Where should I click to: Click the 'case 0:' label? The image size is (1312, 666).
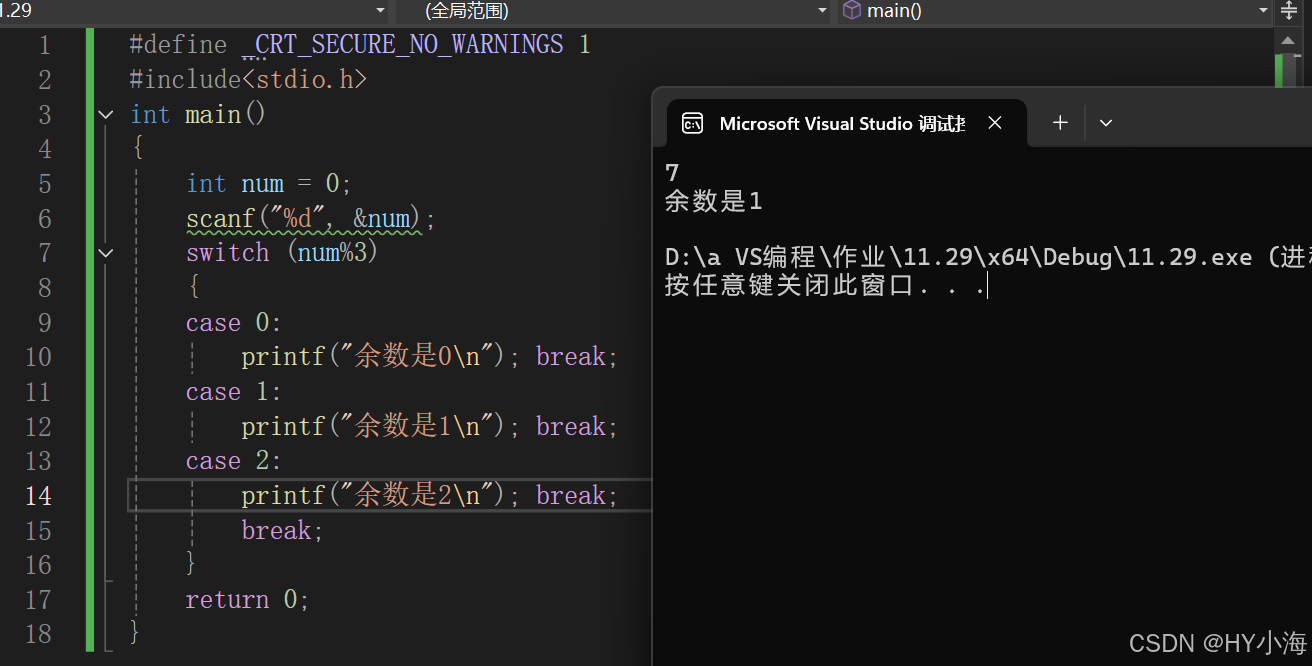point(234,323)
